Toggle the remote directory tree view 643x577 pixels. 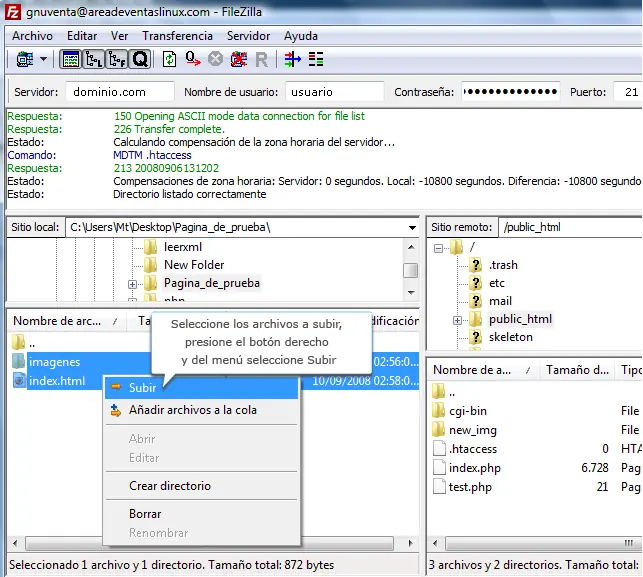(116, 60)
